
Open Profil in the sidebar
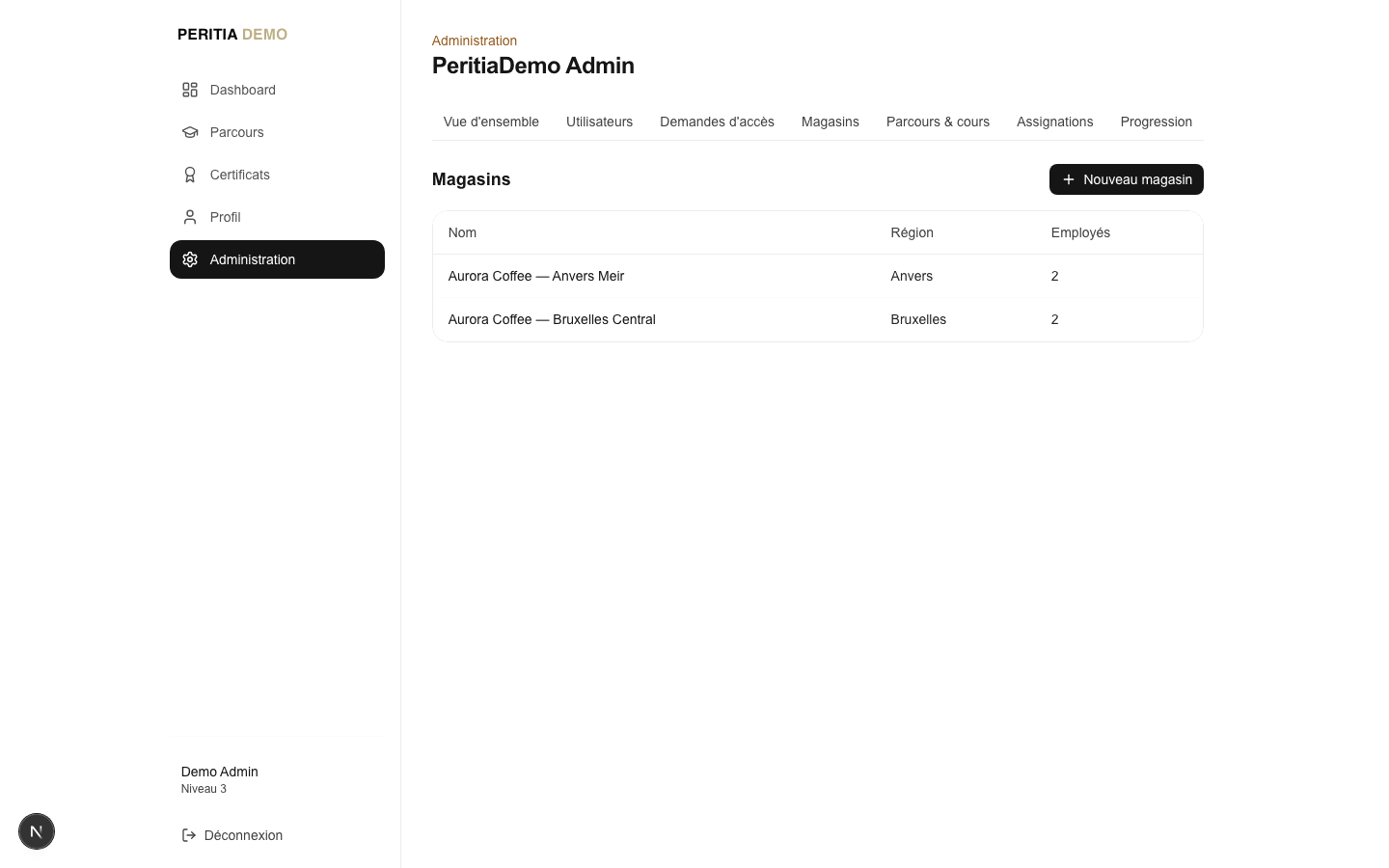coord(277,217)
